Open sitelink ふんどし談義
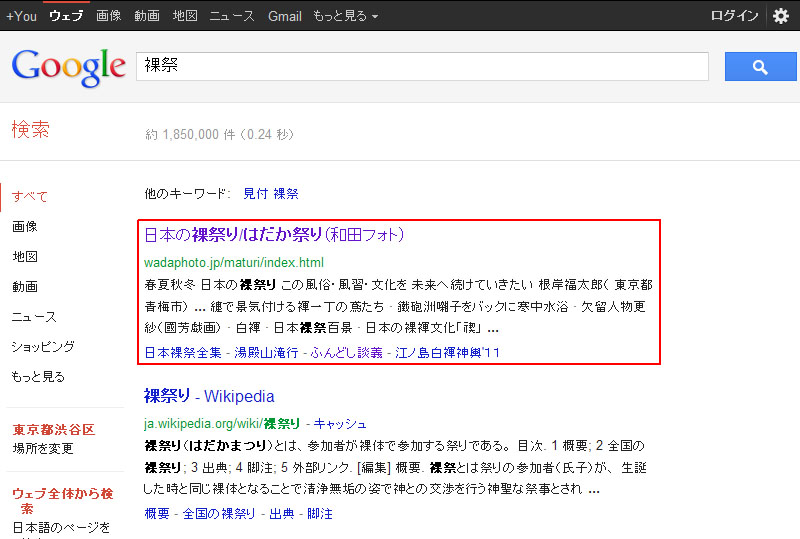Viewport: 800px width, 539px height. coord(346,353)
